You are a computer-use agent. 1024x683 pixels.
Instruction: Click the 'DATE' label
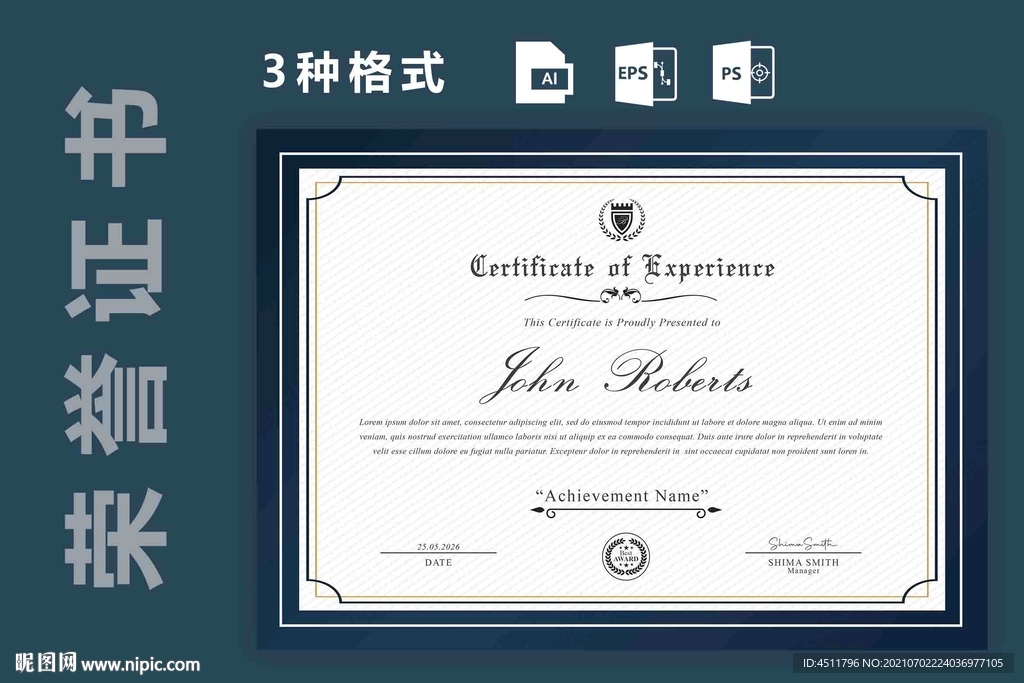[438, 562]
